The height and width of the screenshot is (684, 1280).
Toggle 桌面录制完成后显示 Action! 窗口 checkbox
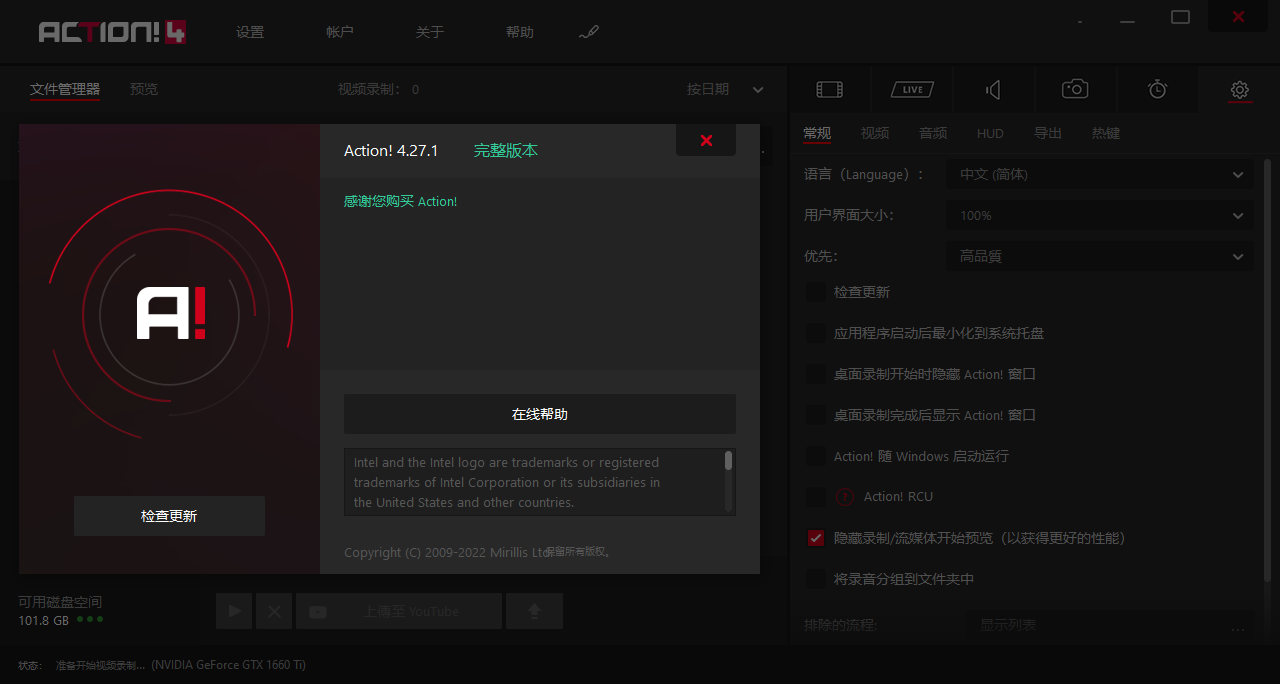816,415
